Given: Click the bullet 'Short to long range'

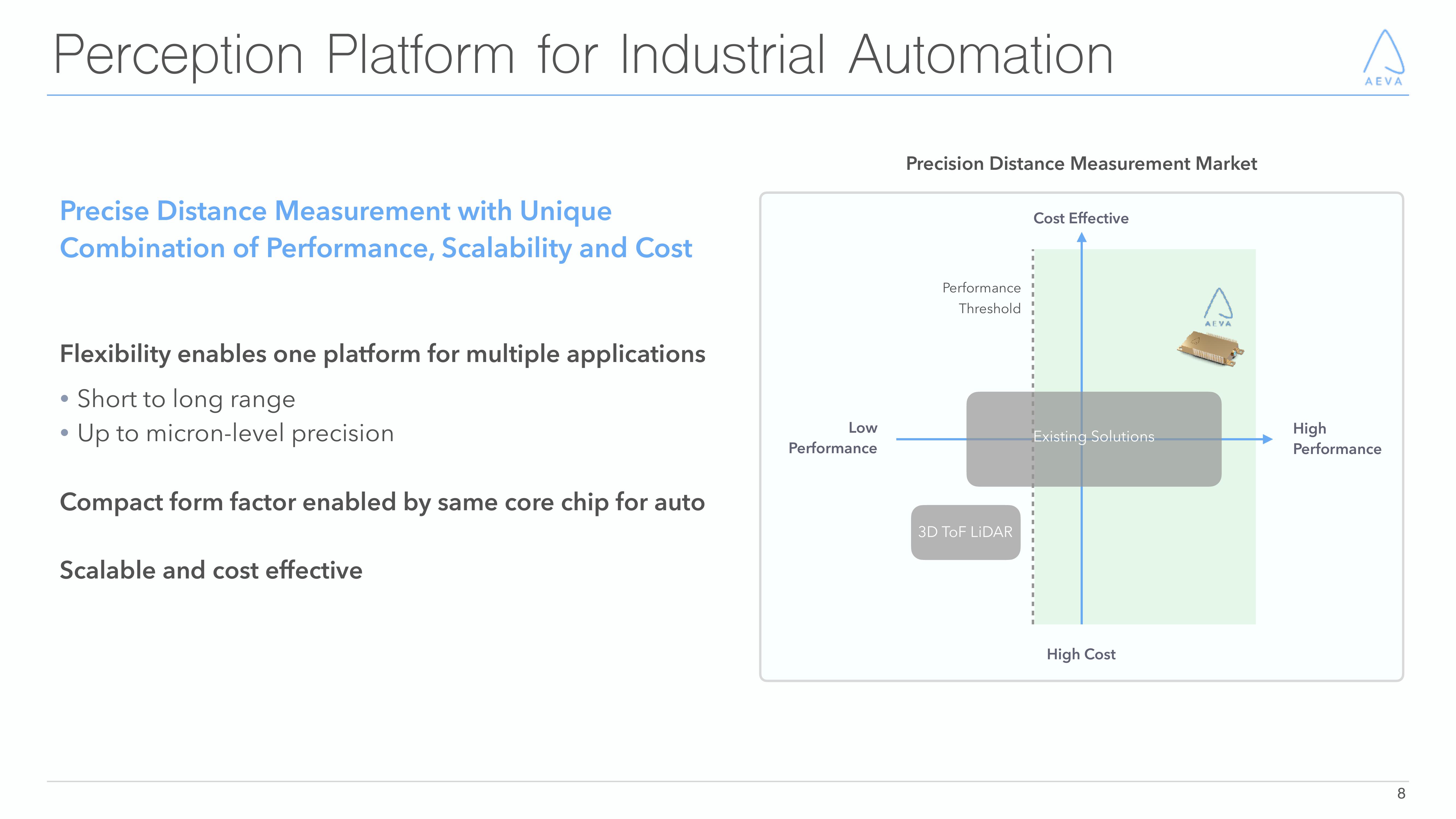Looking at the screenshot, I should point(186,399).
